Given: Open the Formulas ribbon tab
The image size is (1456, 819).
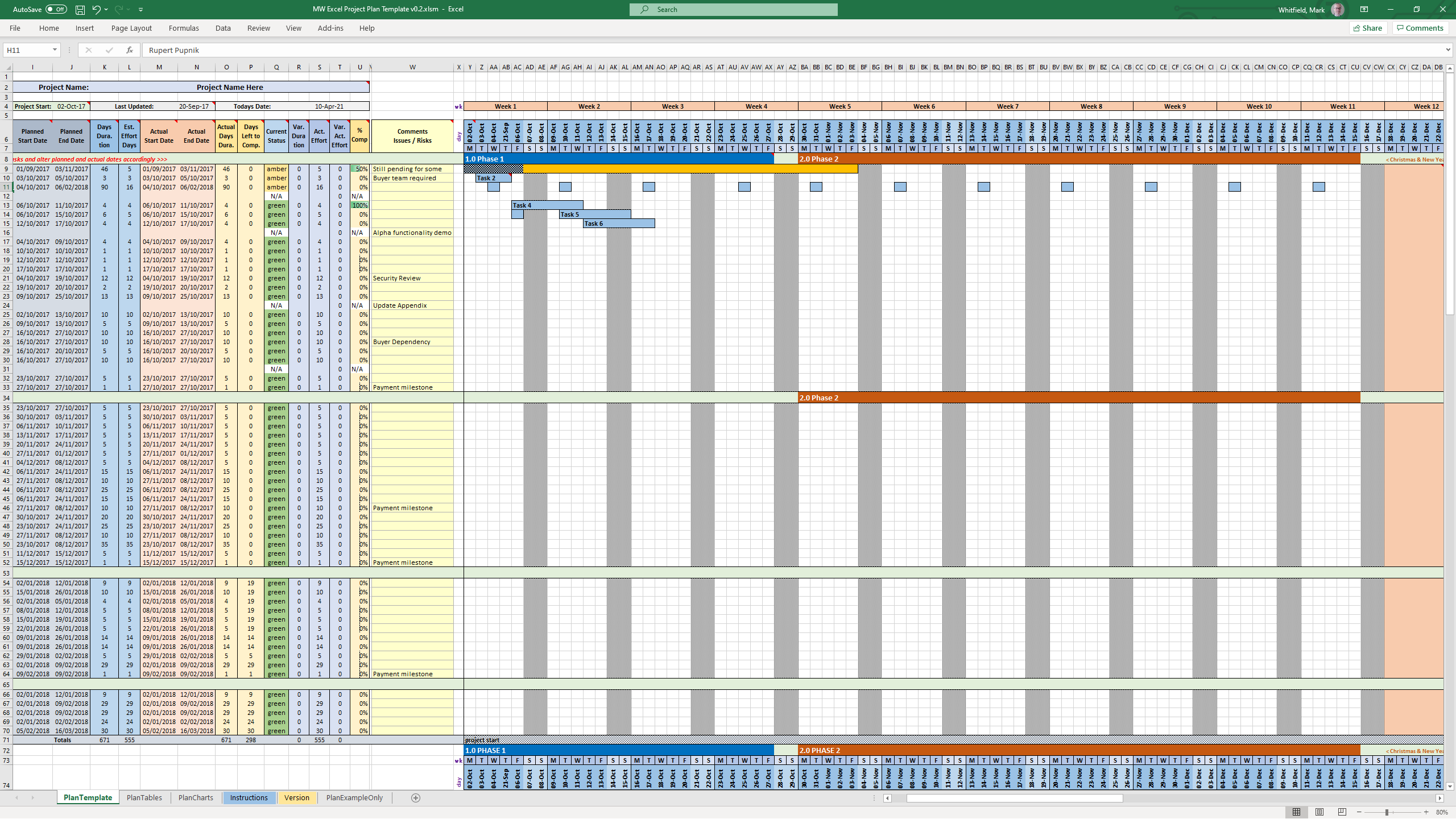Looking at the screenshot, I should [184, 28].
